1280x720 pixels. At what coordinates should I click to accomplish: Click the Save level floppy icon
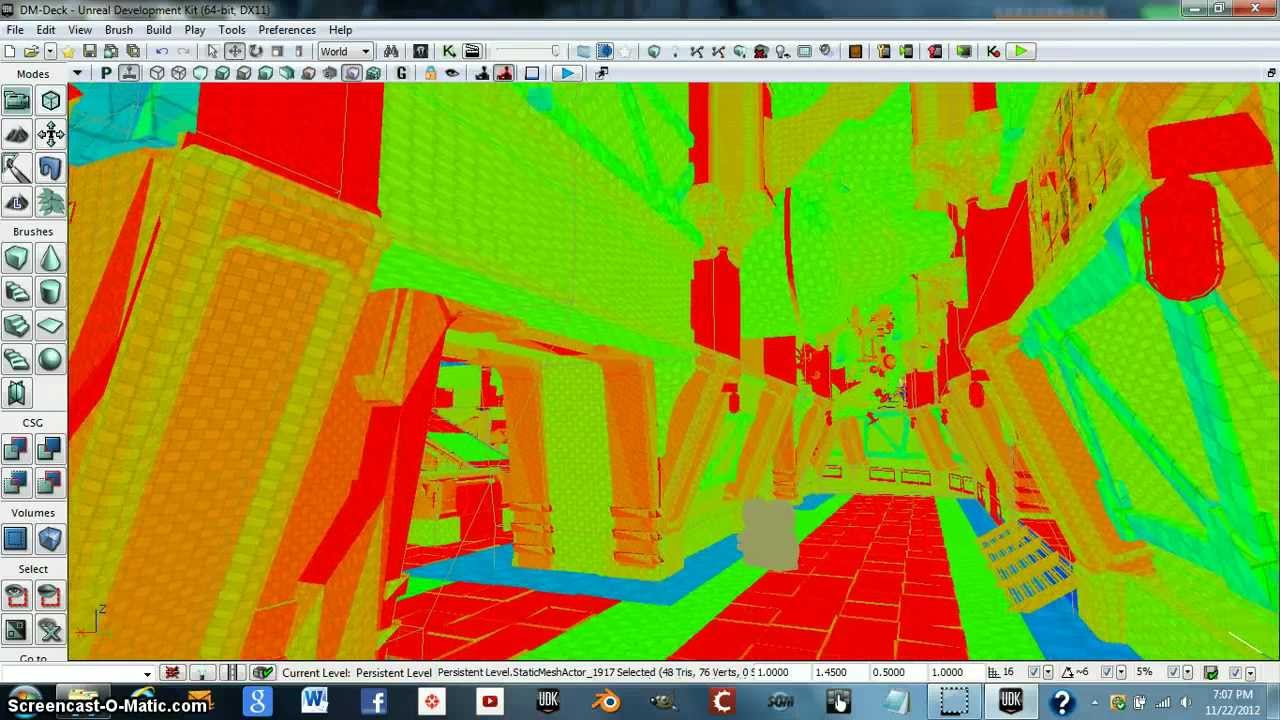point(90,51)
